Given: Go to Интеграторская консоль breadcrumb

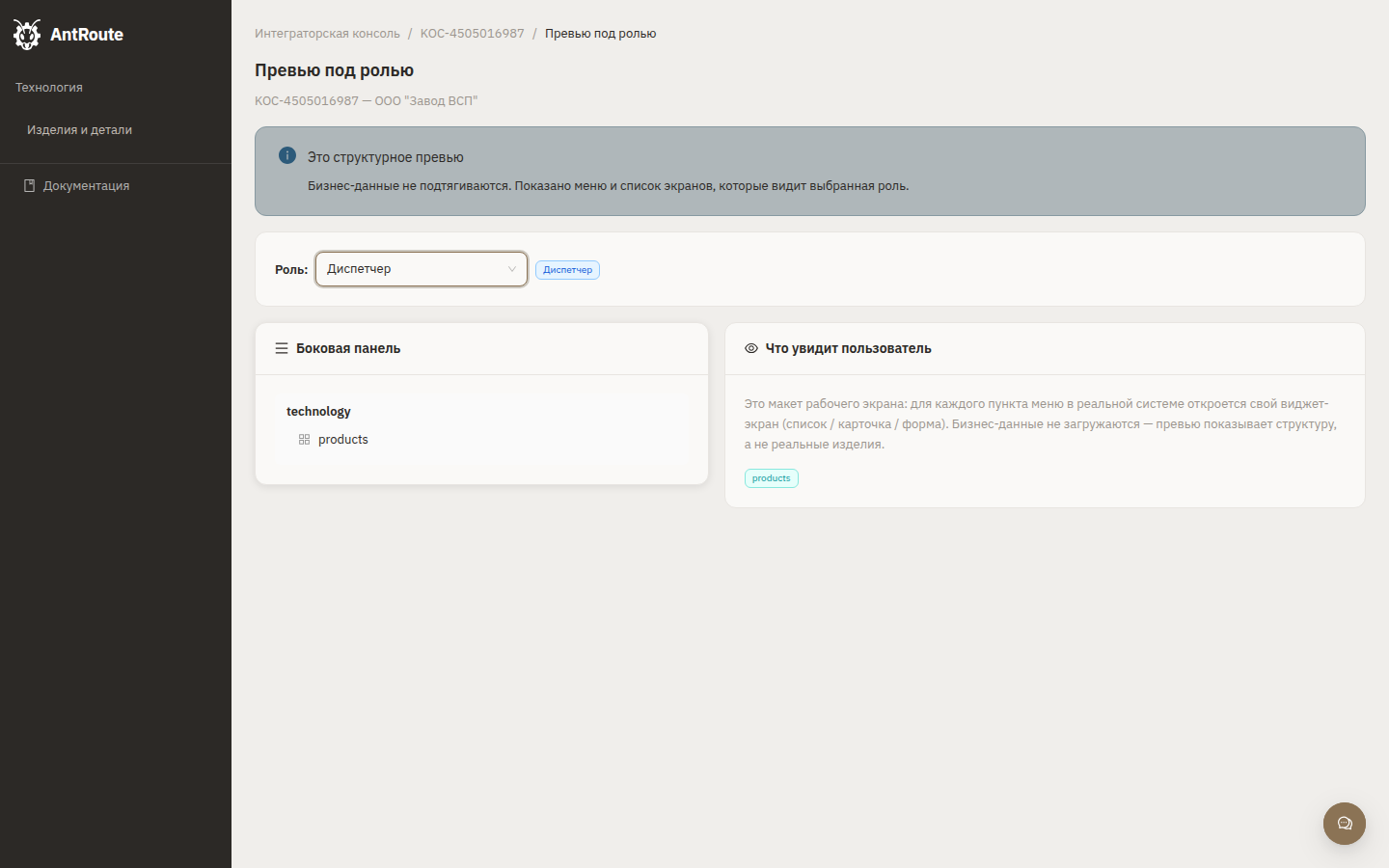Looking at the screenshot, I should pos(327,33).
